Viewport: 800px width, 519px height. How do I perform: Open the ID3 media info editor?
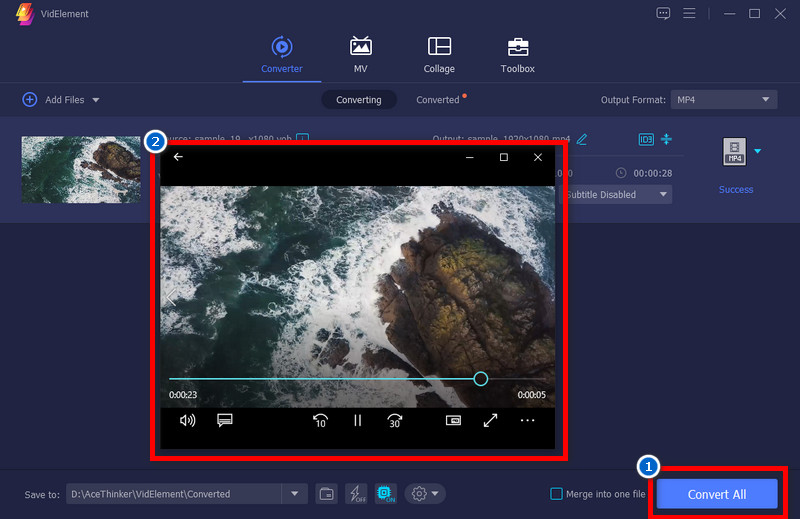pyautogui.click(x=645, y=138)
